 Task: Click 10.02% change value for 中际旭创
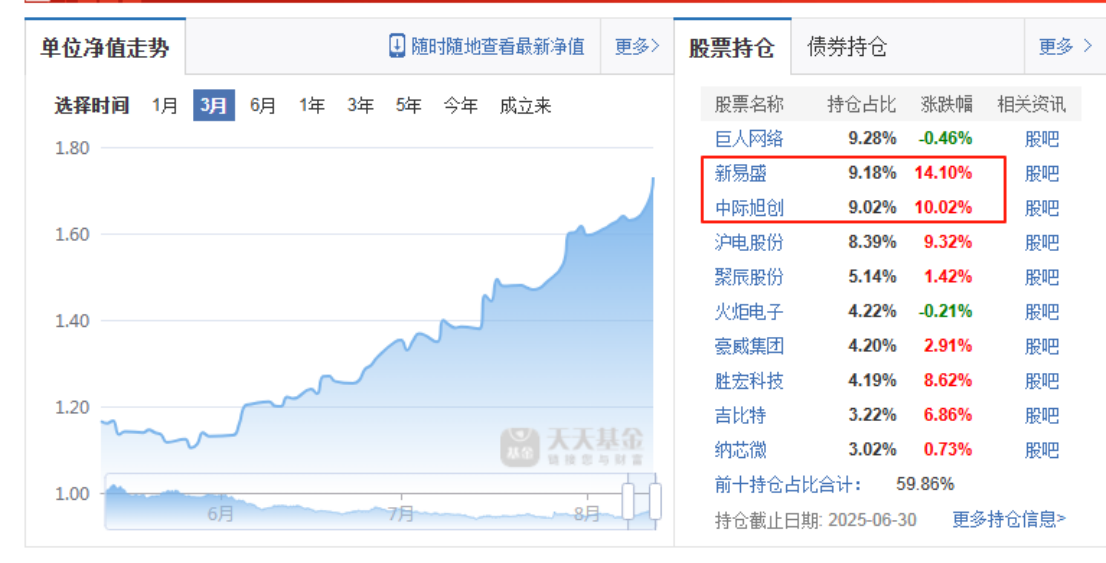(943, 207)
